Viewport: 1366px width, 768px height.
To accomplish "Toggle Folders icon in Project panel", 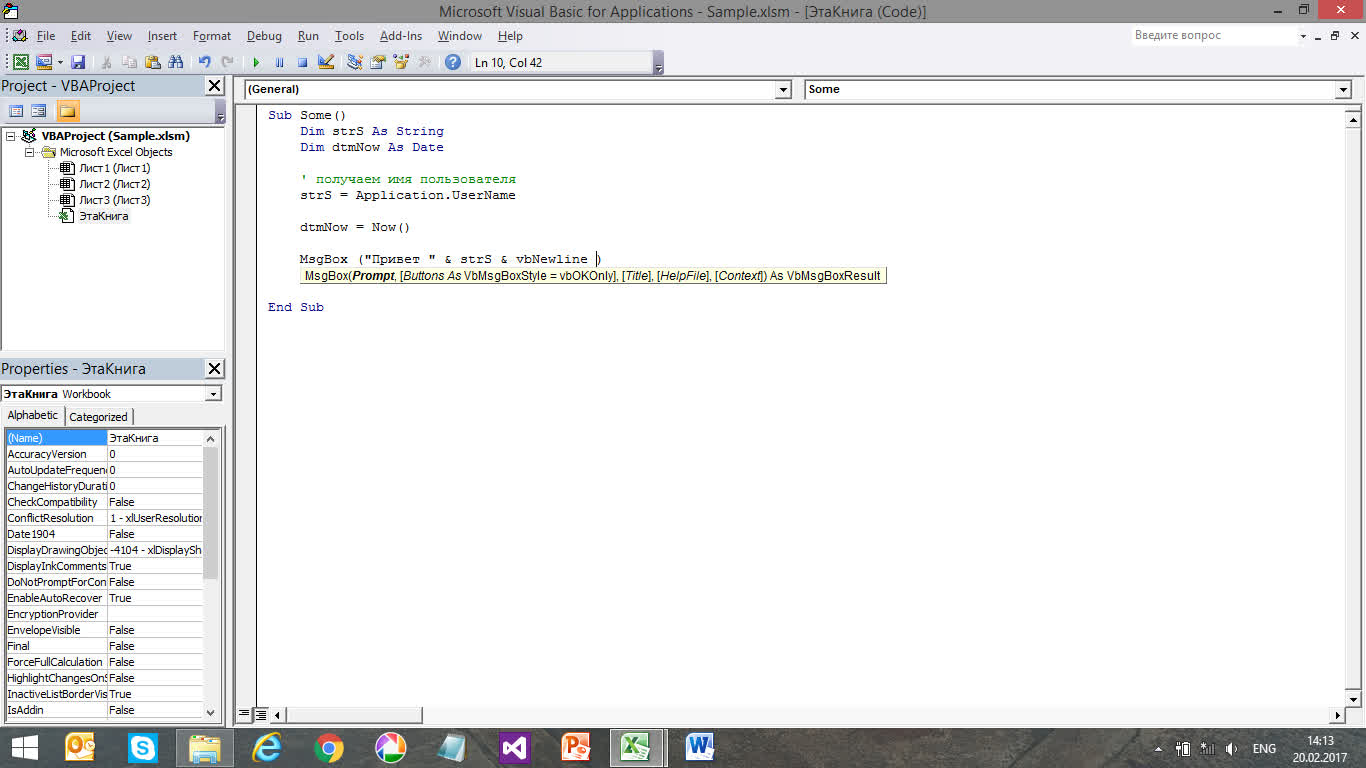I will pos(67,111).
